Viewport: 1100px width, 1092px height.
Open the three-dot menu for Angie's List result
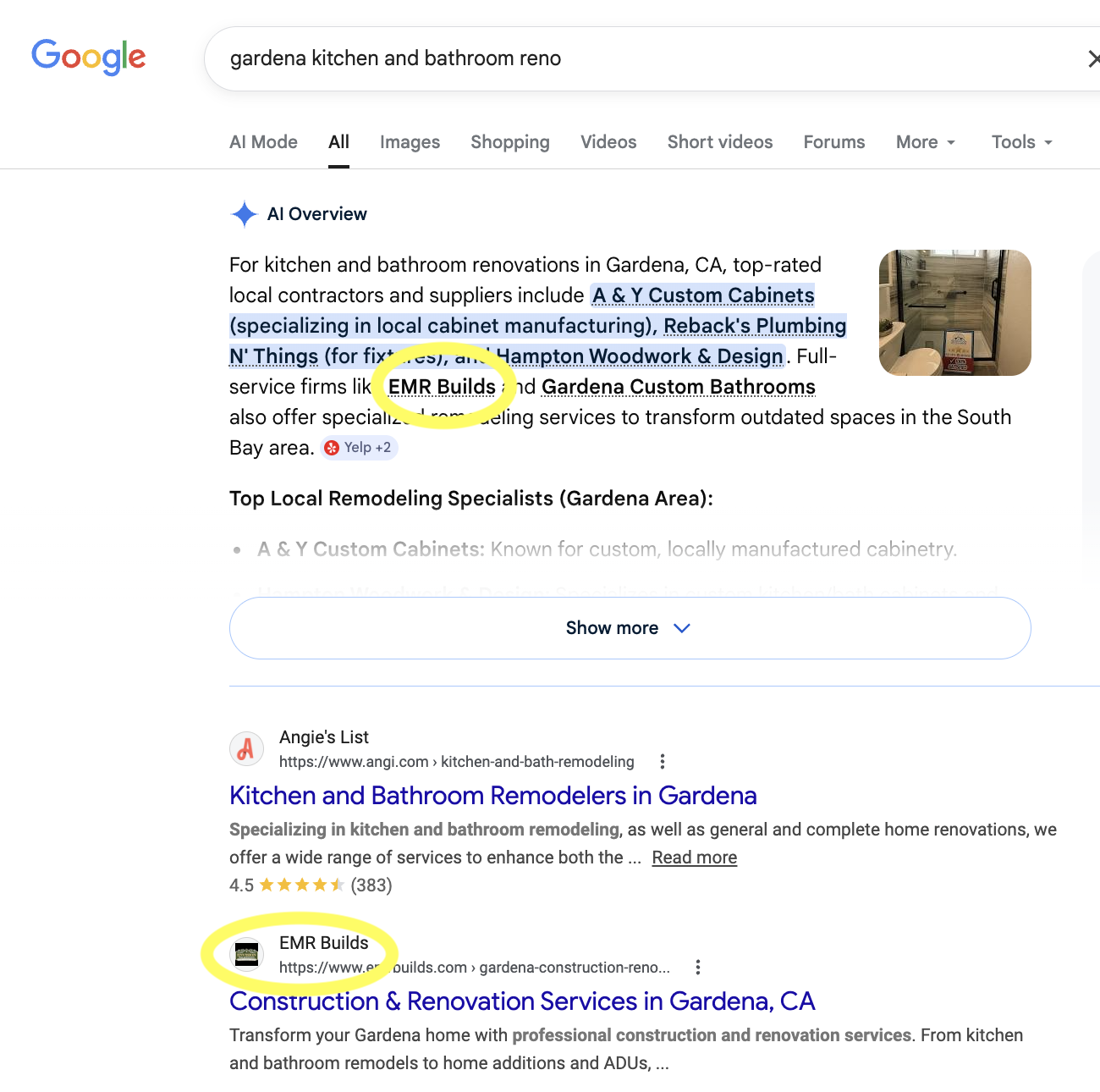pos(663,762)
